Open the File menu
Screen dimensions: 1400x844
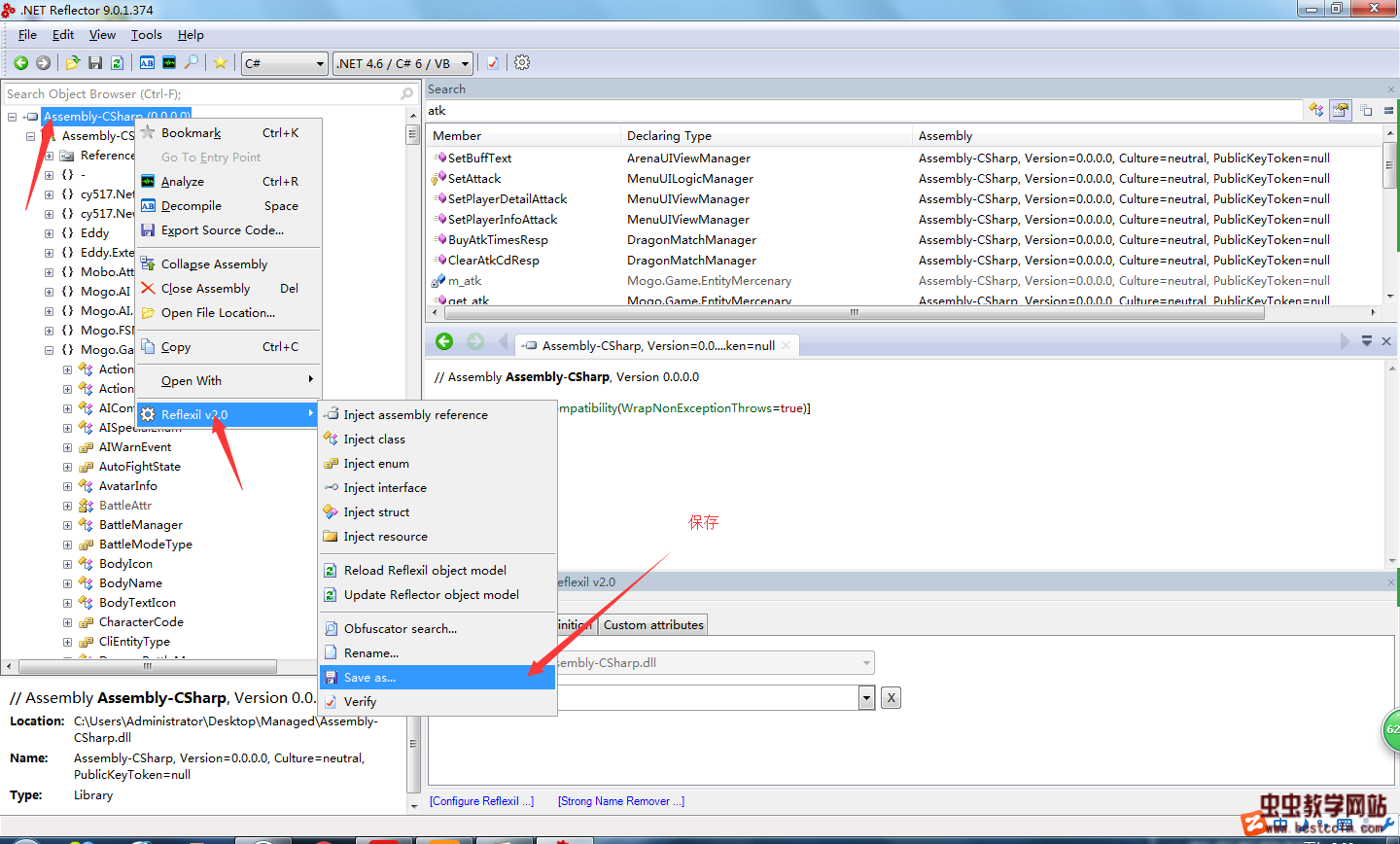(27, 35)
